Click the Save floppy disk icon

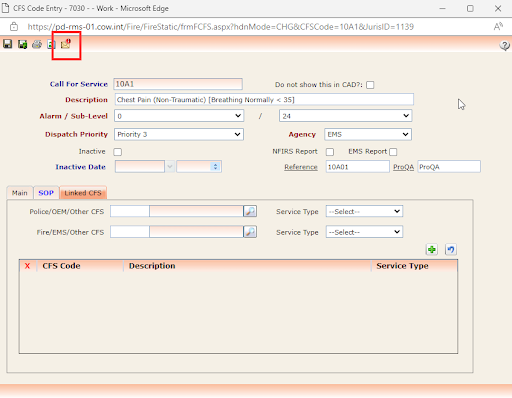[x=8, y=44]
